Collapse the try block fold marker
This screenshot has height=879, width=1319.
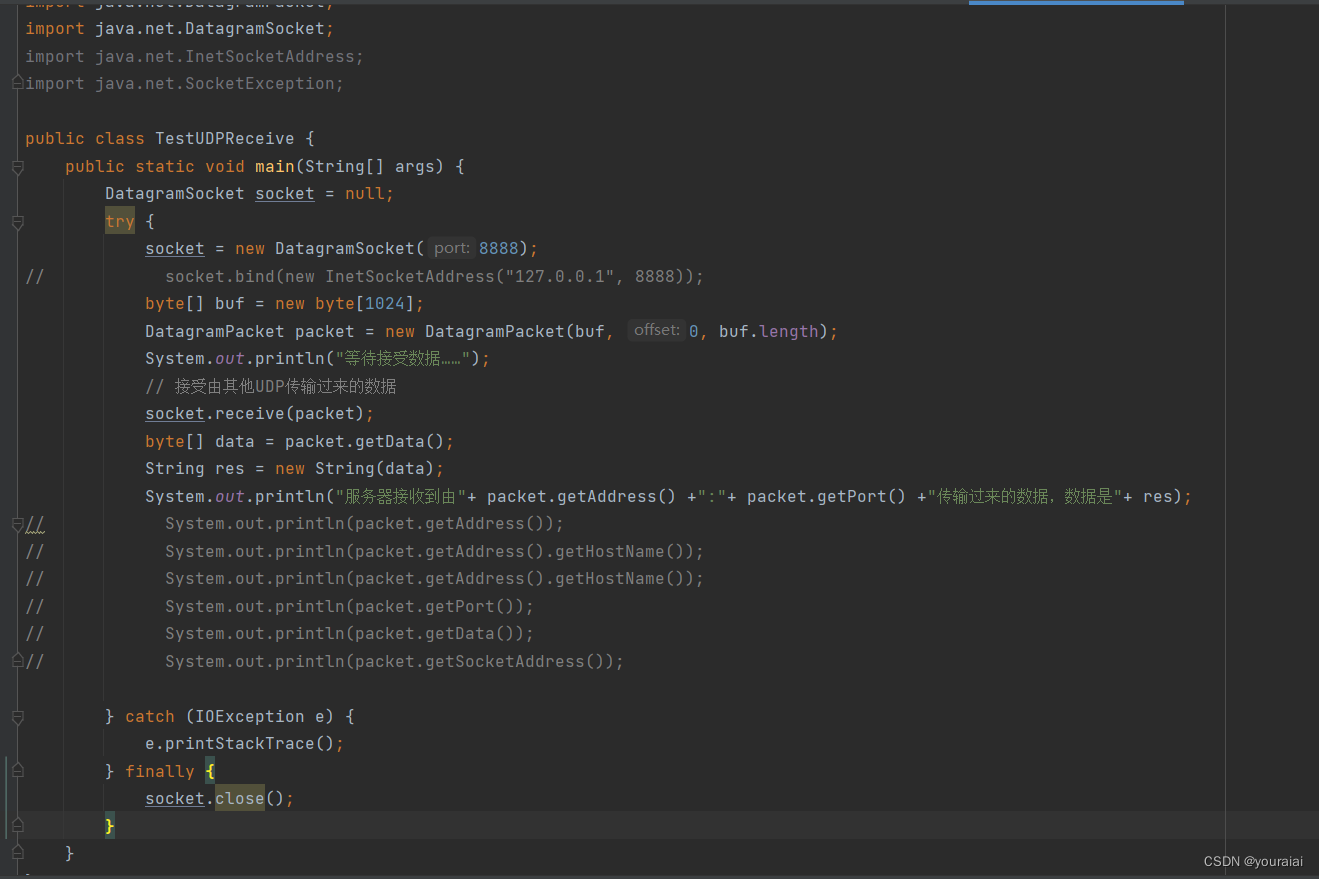pos(17,222)
